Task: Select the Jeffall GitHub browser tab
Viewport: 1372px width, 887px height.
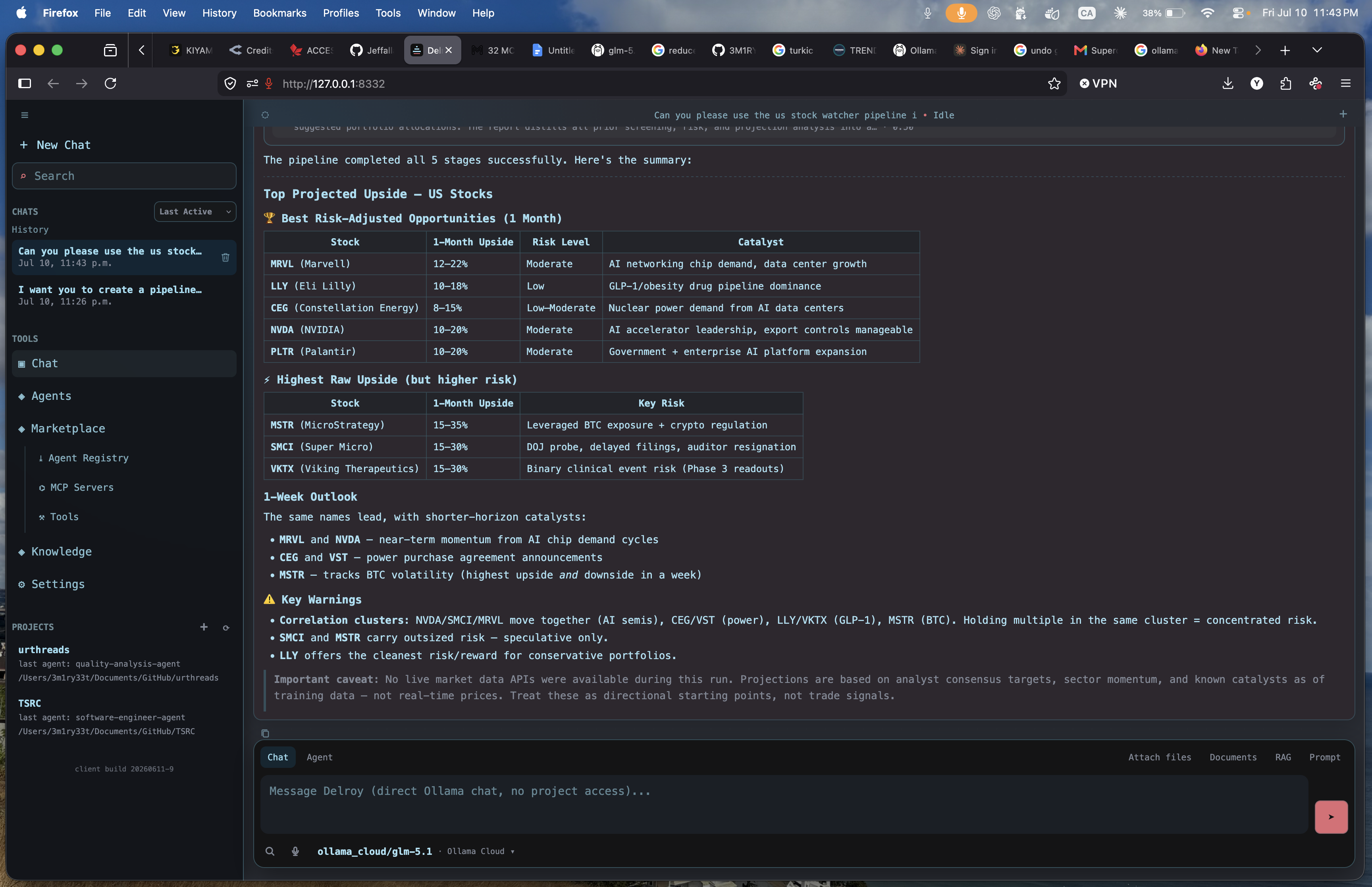Action: (371, 51)
